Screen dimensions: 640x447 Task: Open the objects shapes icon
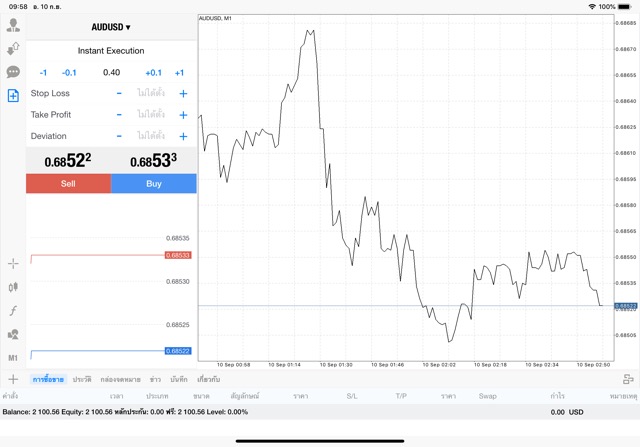13,334
